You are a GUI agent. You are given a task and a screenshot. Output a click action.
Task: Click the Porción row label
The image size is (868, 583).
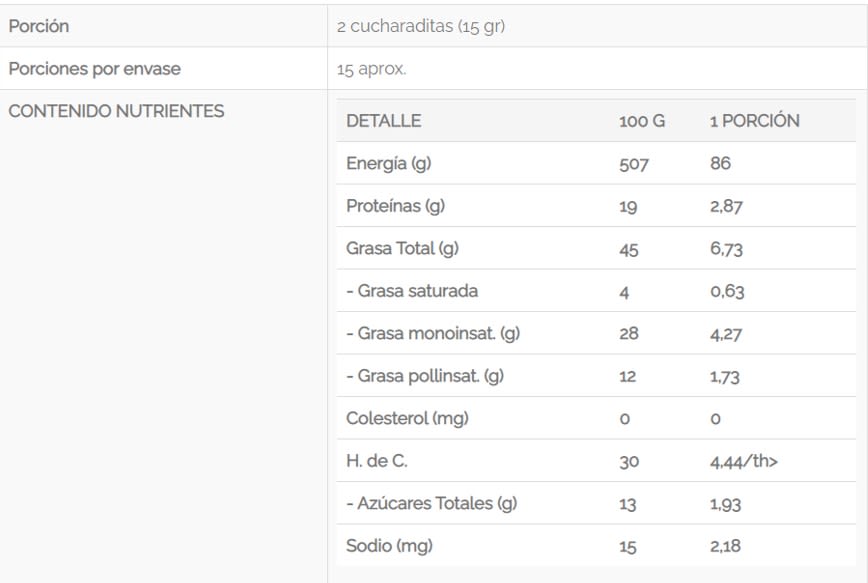[39, 26]
